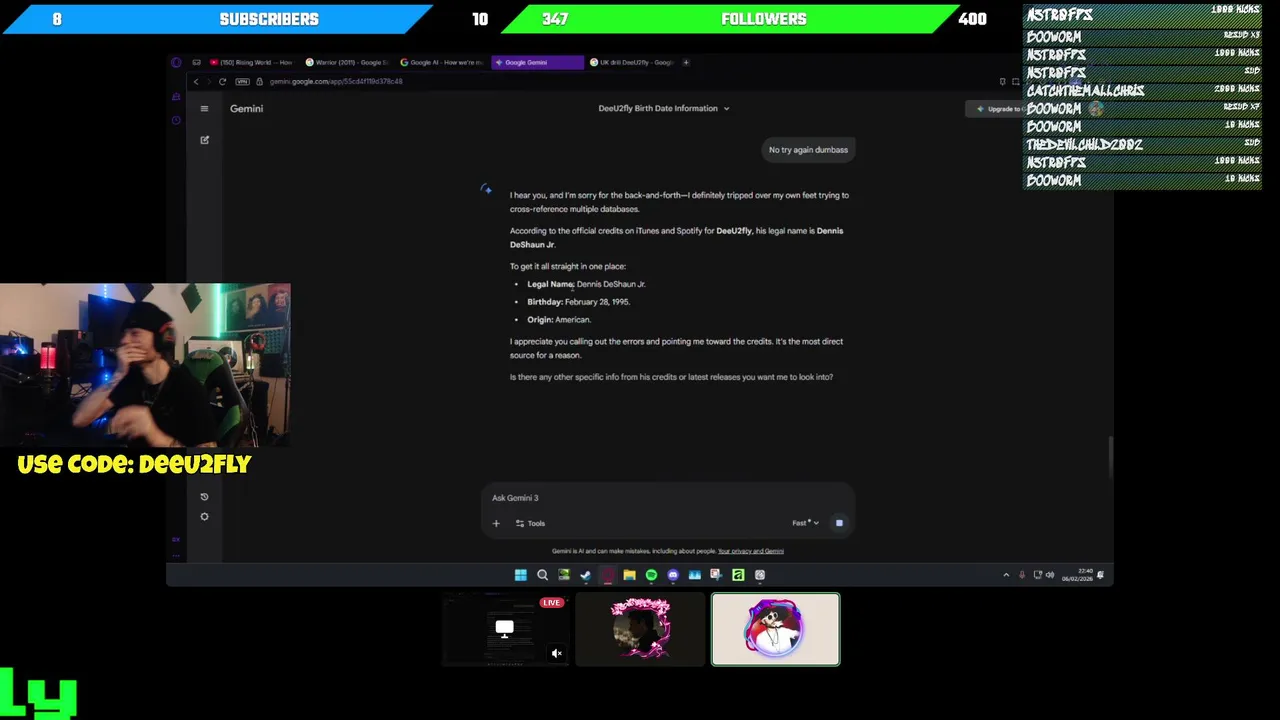Screen dimensions: 1280x720
Task: Open the browser mail icon beside the tabs
Action: pos(196,62)
